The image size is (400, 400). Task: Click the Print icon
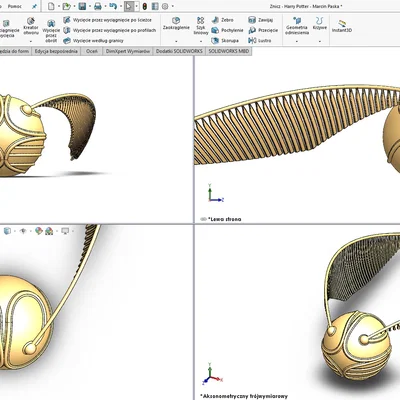pyautogui.click(x=98, y=6)
